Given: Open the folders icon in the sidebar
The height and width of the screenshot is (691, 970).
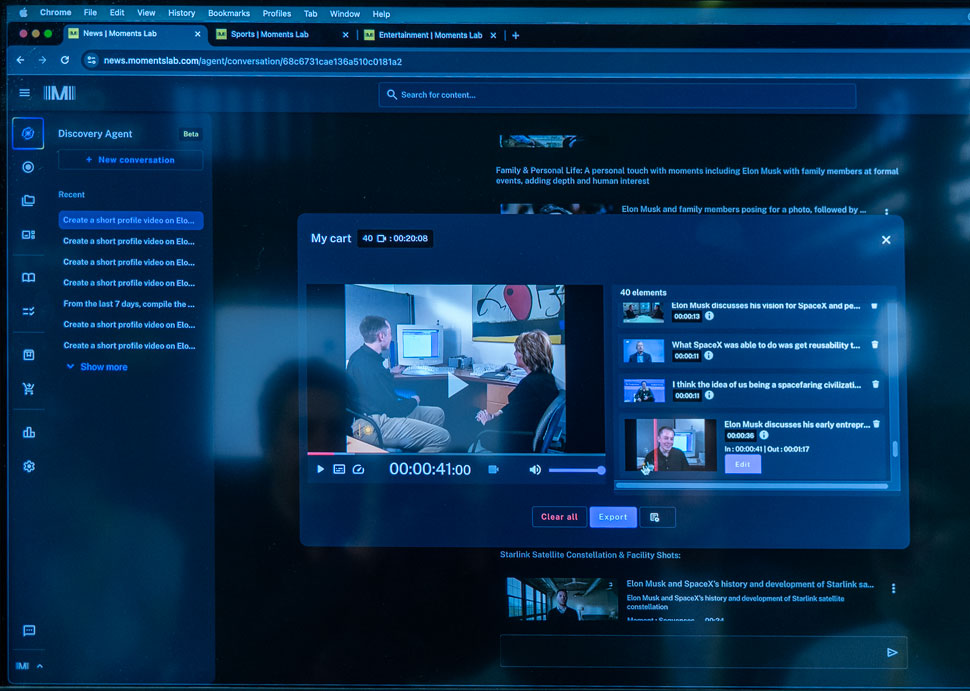Looking at the screenshot, I should tap(28, 200).
